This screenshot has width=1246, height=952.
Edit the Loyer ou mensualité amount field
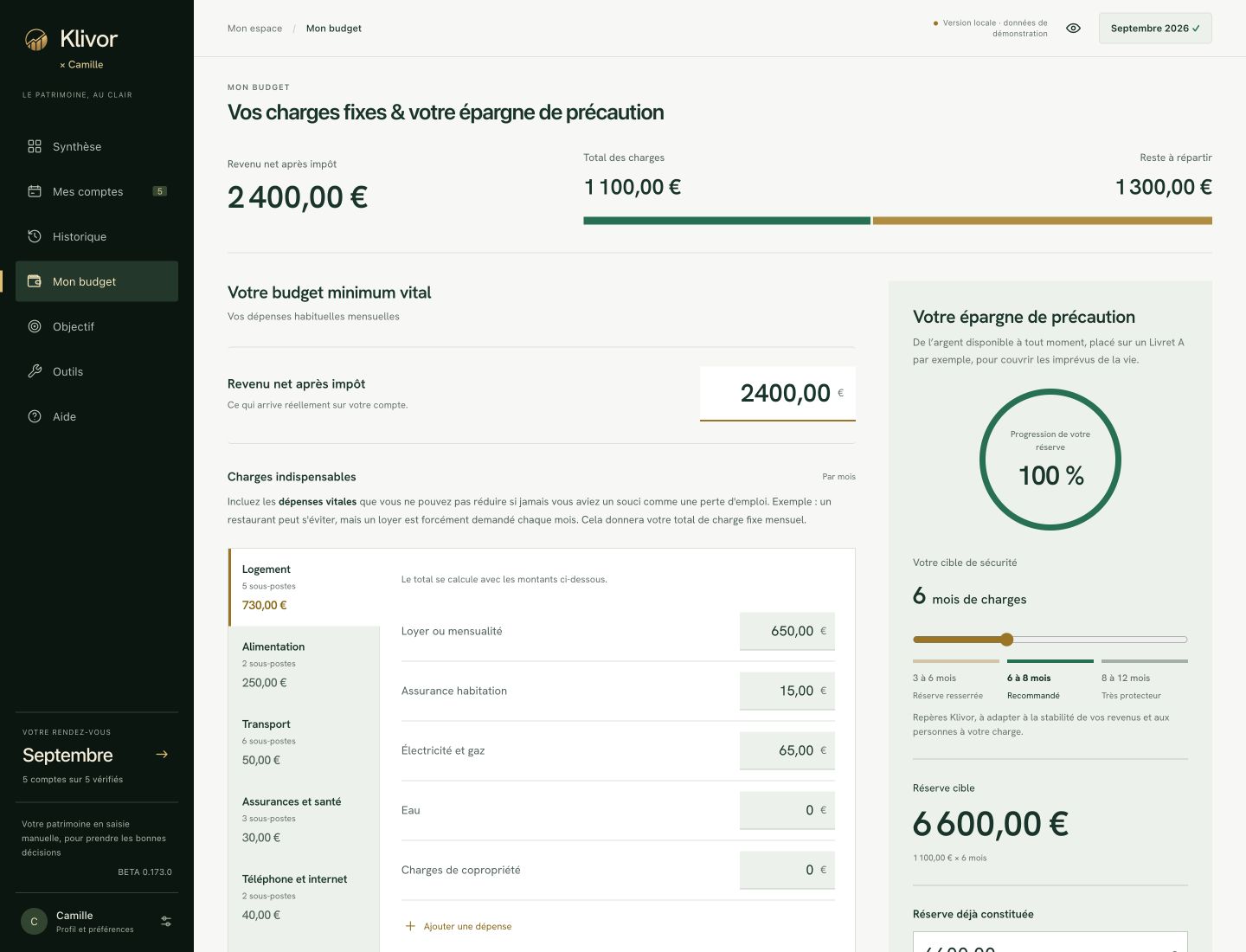[787, 631]
